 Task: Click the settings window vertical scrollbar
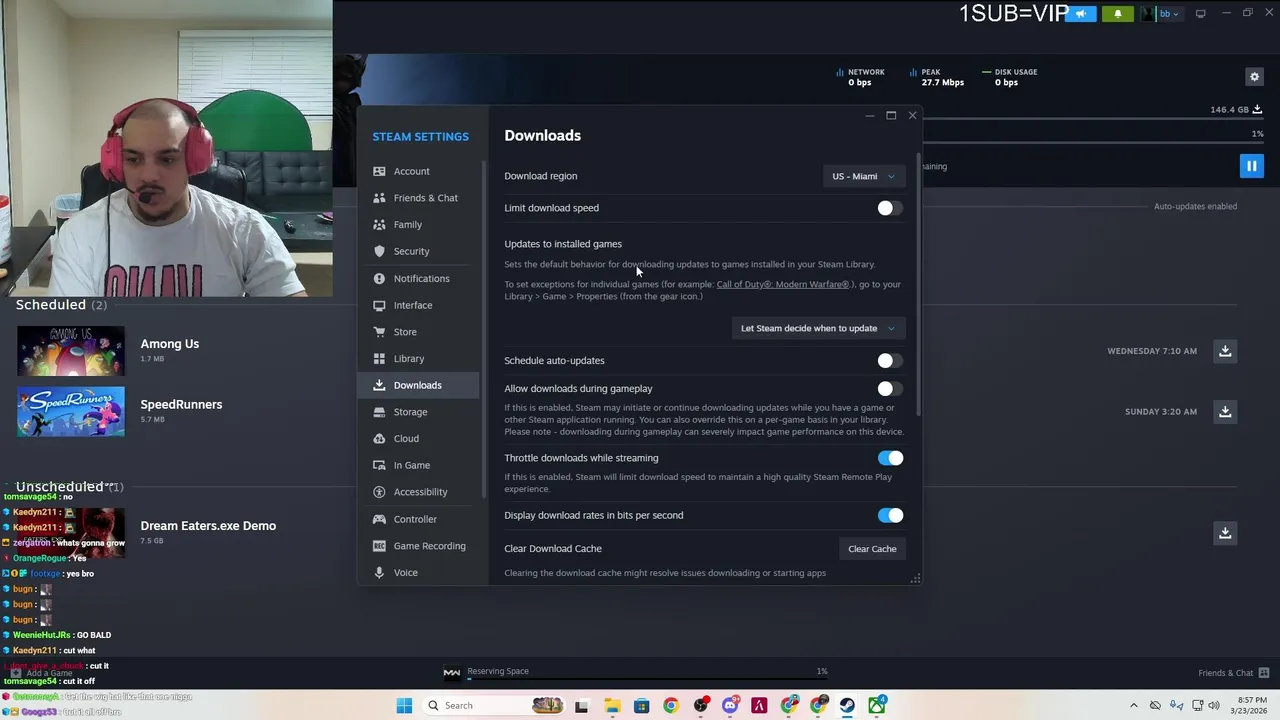[917, 285]
